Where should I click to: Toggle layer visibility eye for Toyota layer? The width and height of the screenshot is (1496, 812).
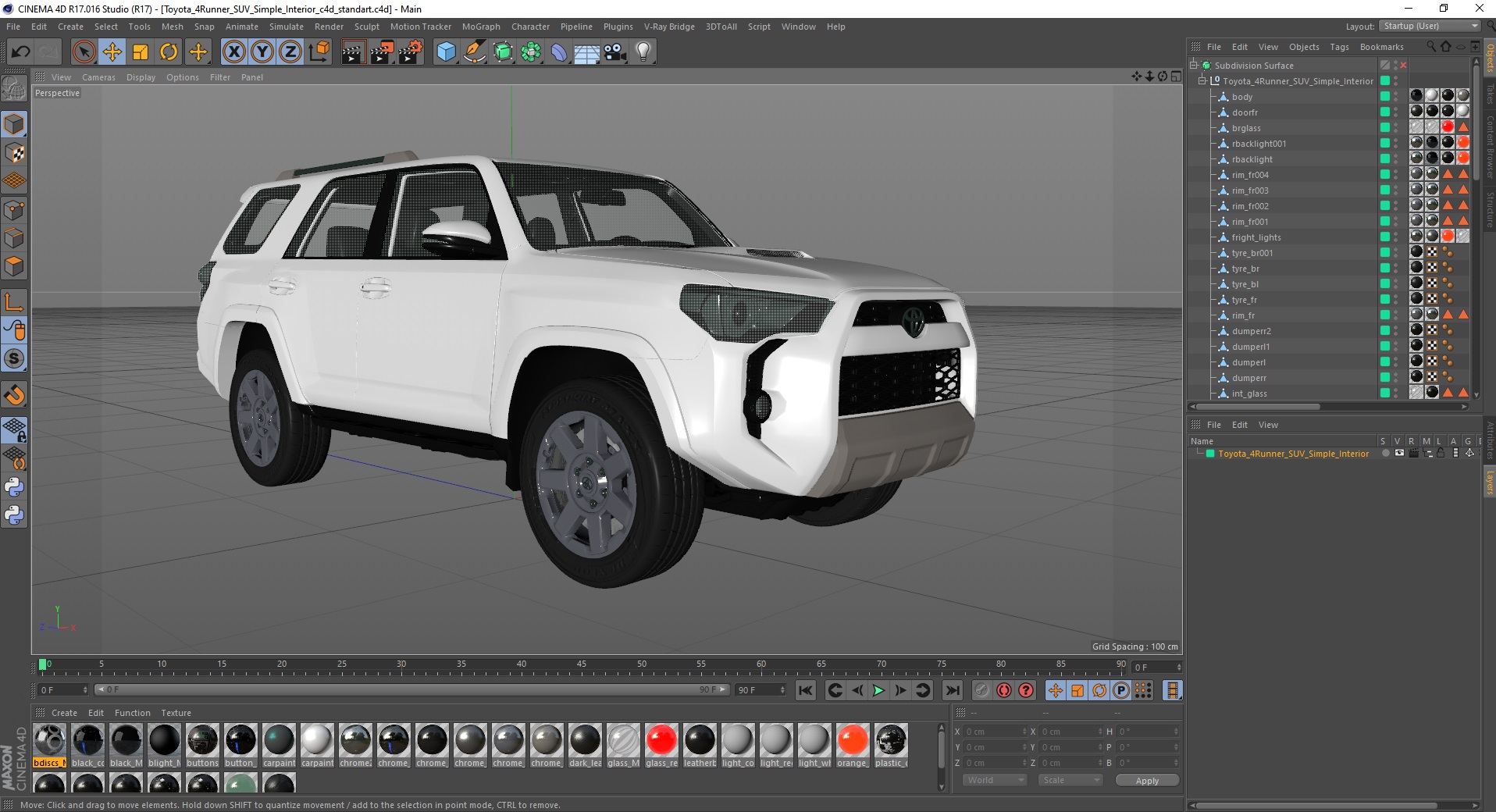tap(1399, 454)
